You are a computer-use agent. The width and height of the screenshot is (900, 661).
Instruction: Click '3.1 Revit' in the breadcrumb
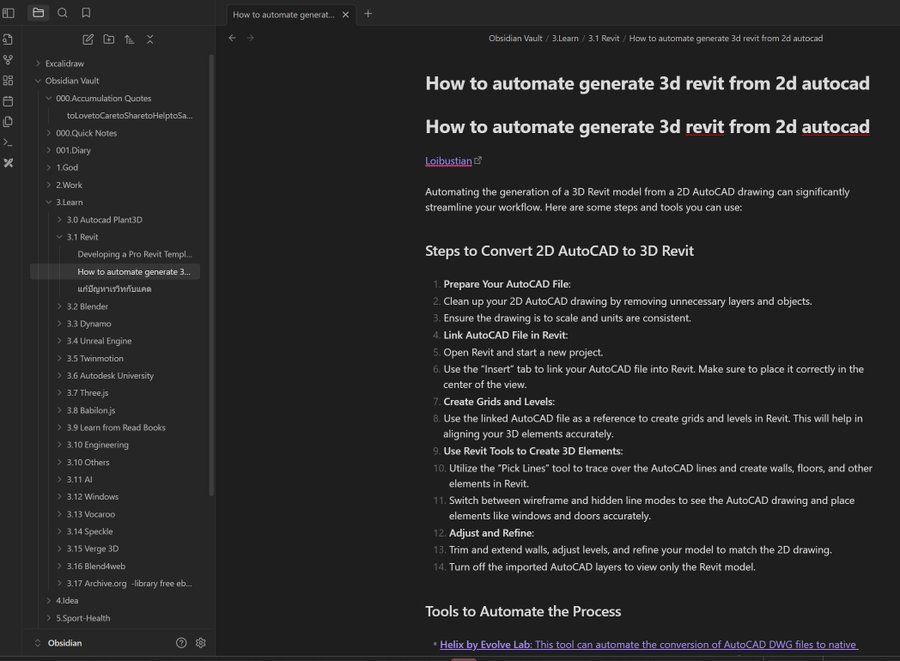point(603,38)
